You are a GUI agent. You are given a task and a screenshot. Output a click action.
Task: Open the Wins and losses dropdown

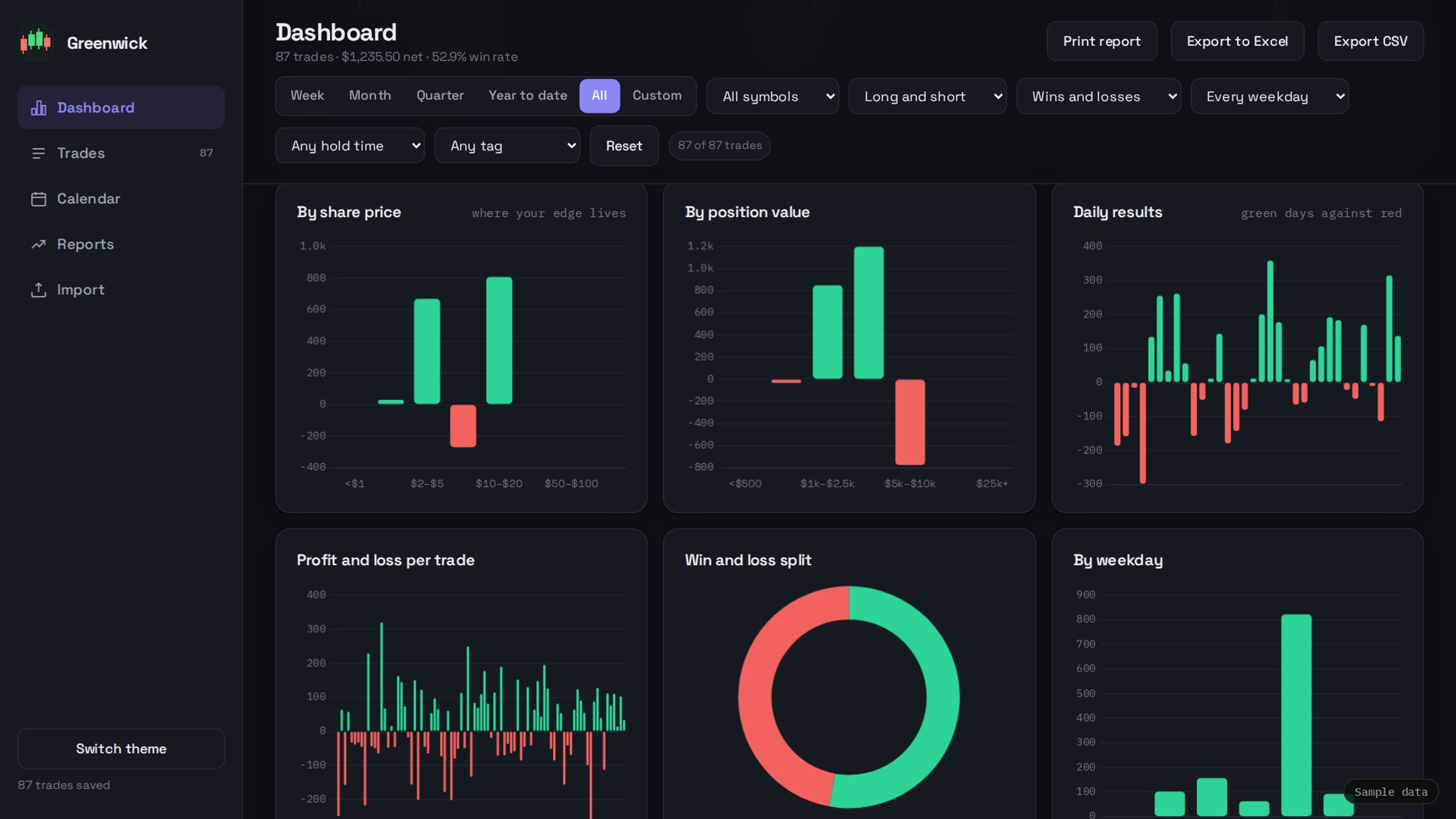(1098, 96)
